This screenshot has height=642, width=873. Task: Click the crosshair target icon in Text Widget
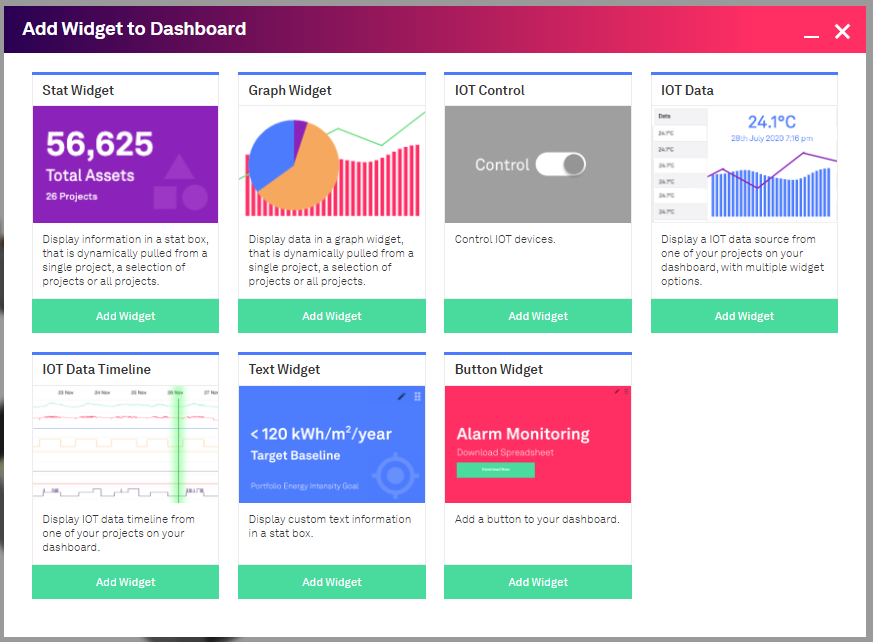(396, 475)
